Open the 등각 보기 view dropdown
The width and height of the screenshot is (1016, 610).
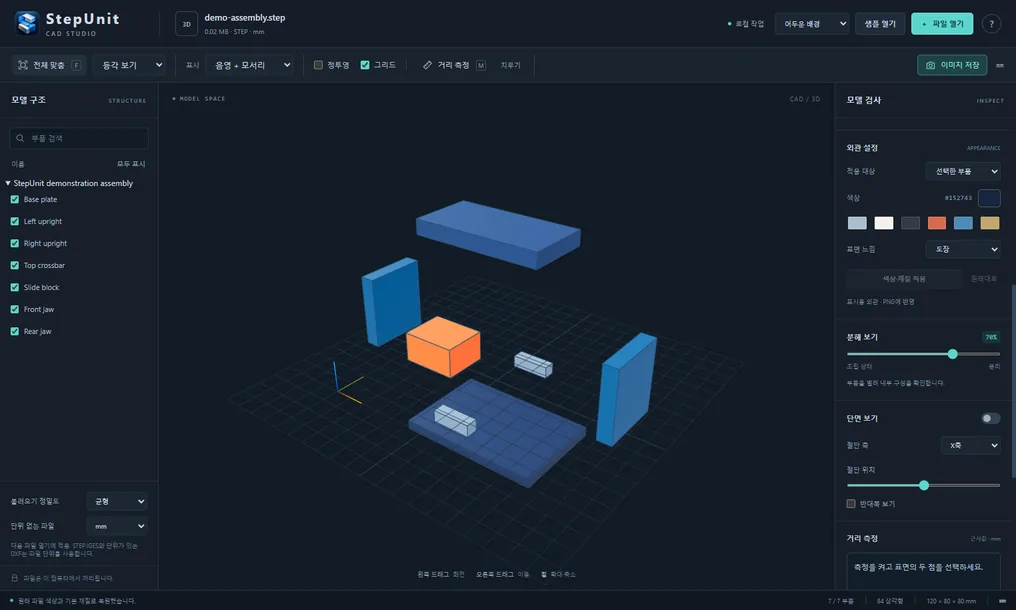(x=131, y=65)
